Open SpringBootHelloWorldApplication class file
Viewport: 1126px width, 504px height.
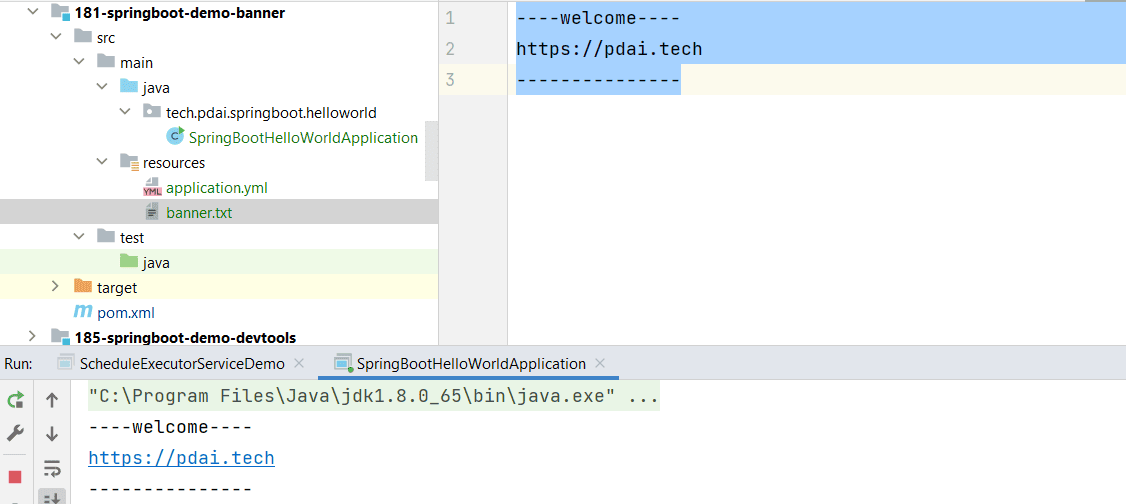click(x=302, y=138)
